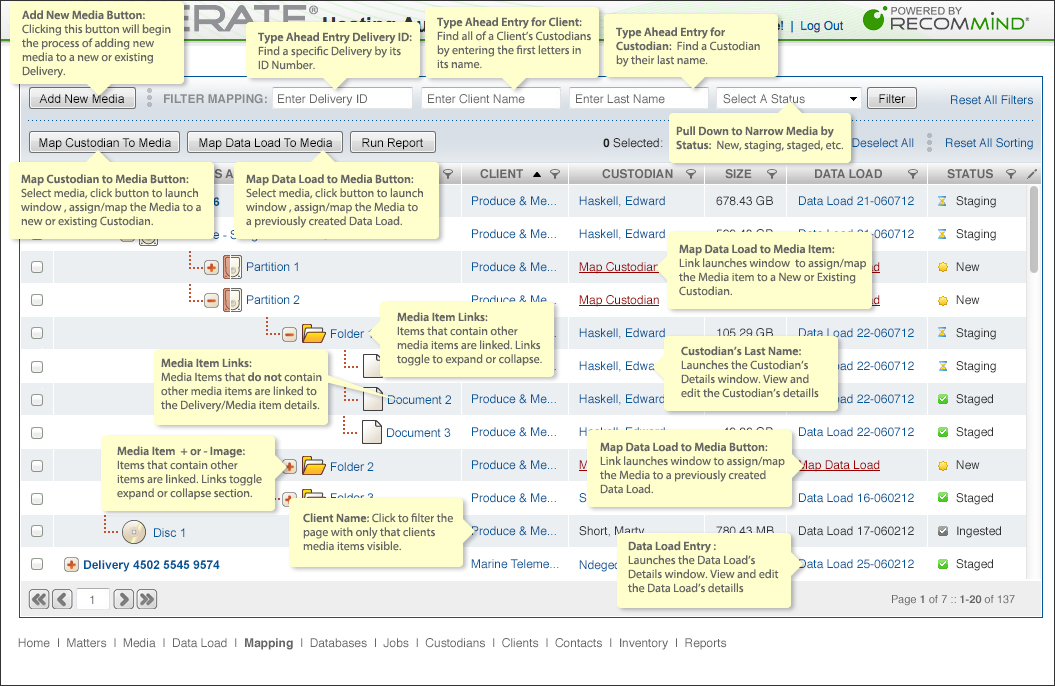Click the Reset All Filters link

(991, 100)
